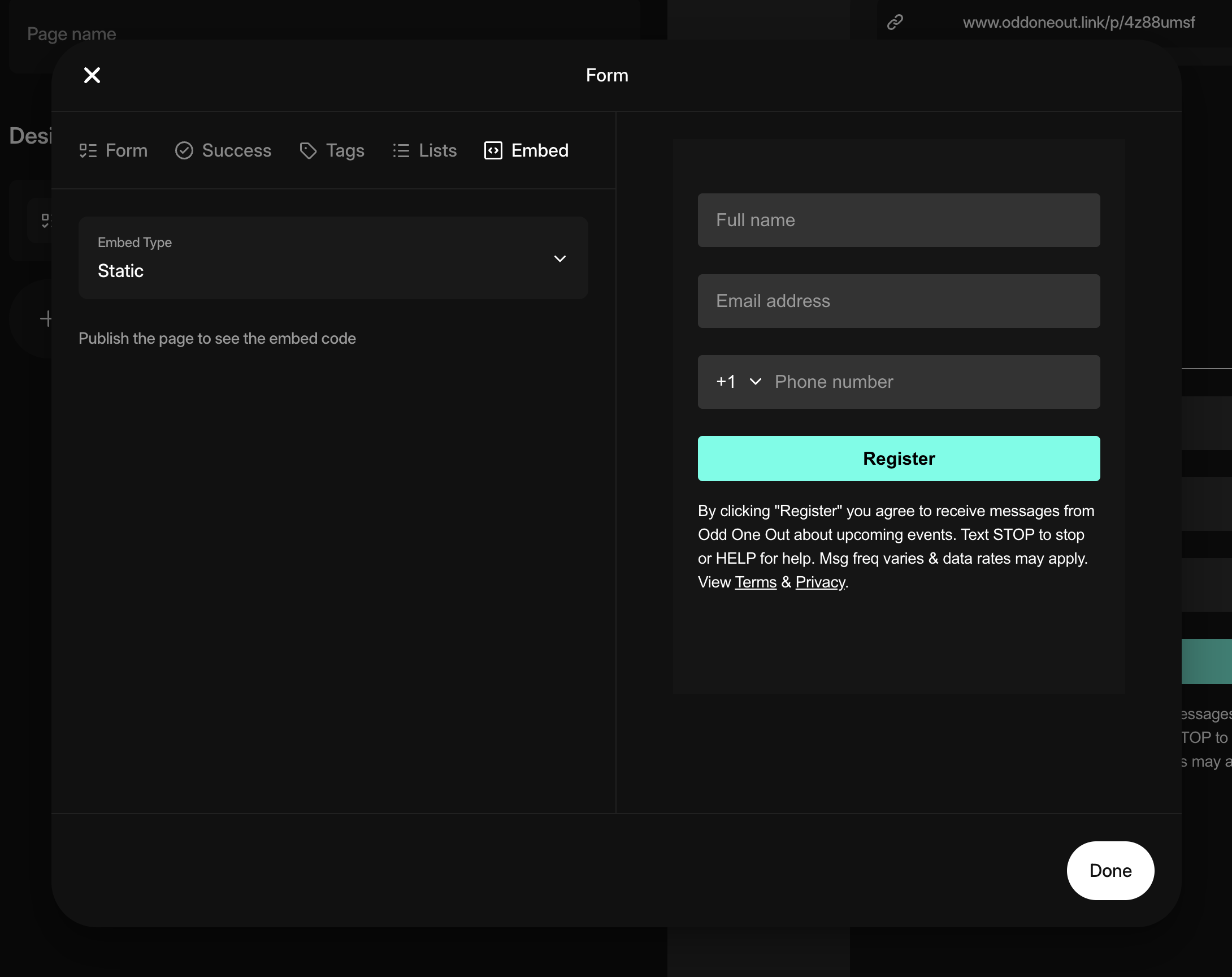Image resolution: width=1232 pixels, height=977 pixels.
Task: Click the plus icon behind the dialog
Action: tap(46, 318)
